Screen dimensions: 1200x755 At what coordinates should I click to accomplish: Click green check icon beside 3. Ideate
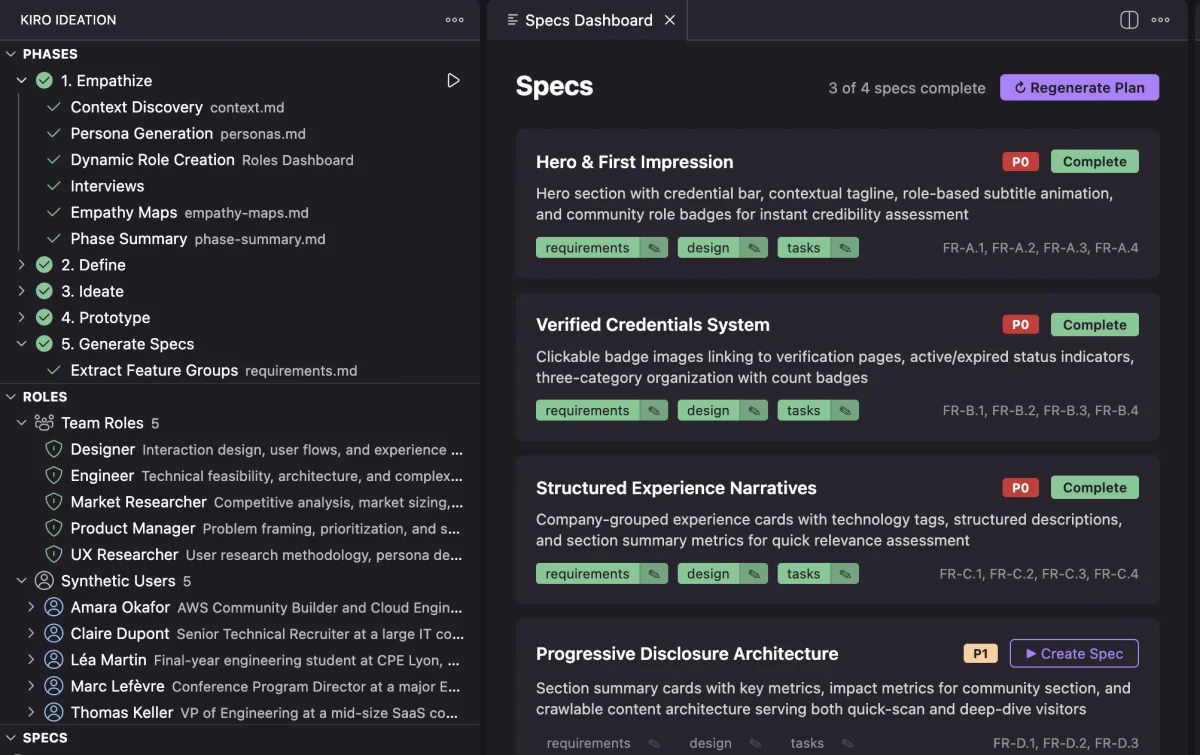click(x=44, y=291)
